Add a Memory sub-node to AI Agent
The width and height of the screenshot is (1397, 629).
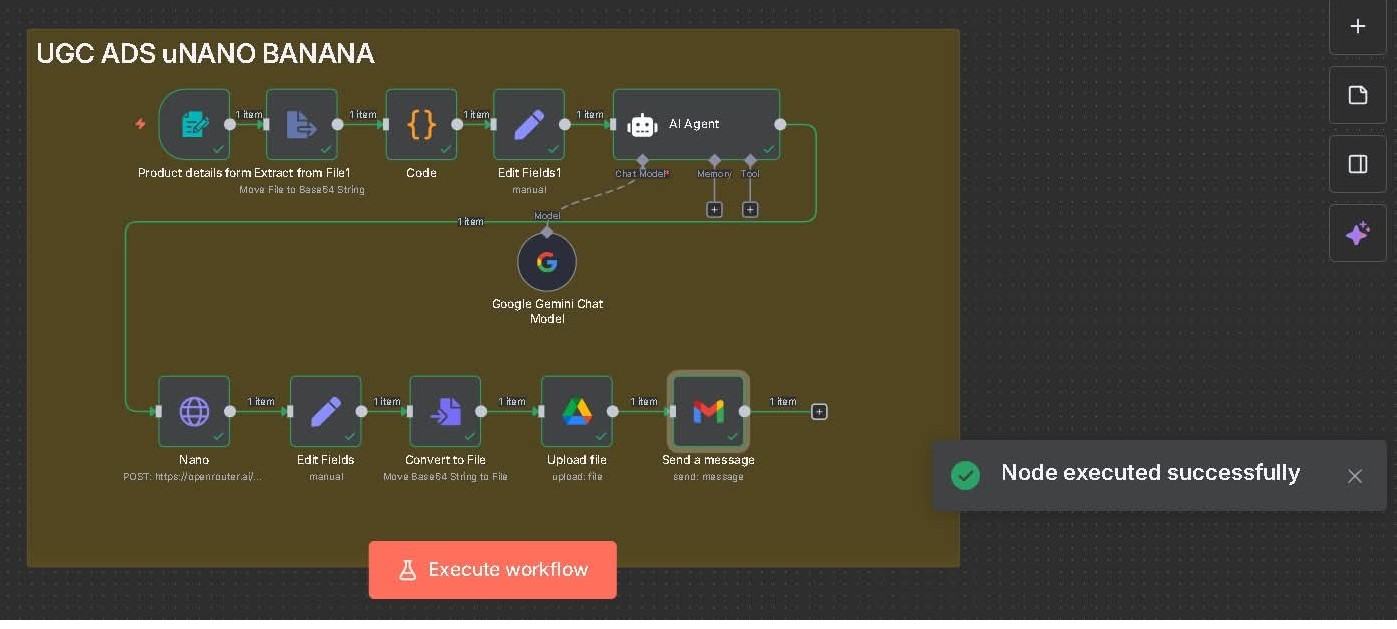[x=714, y=210]
